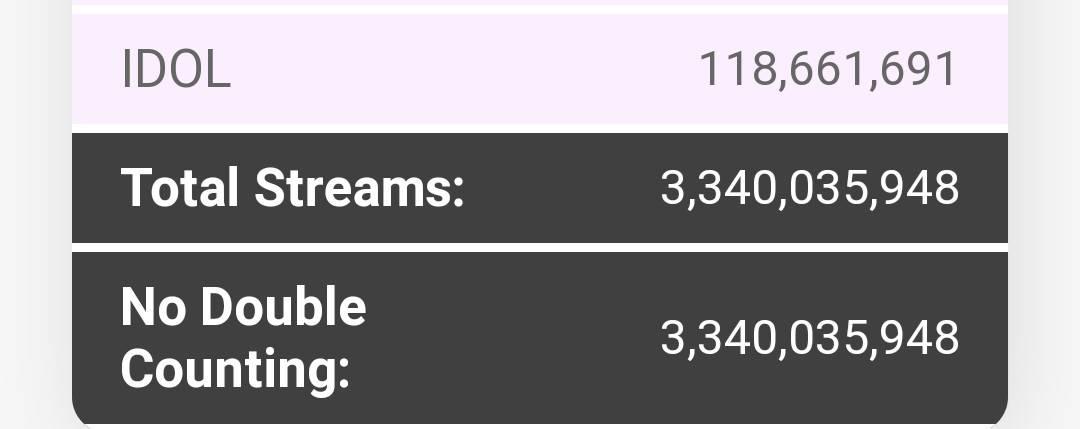Select the No Double Counting stream value
The width and height of the screenshot is (1080, 429).
coord(809,337)
